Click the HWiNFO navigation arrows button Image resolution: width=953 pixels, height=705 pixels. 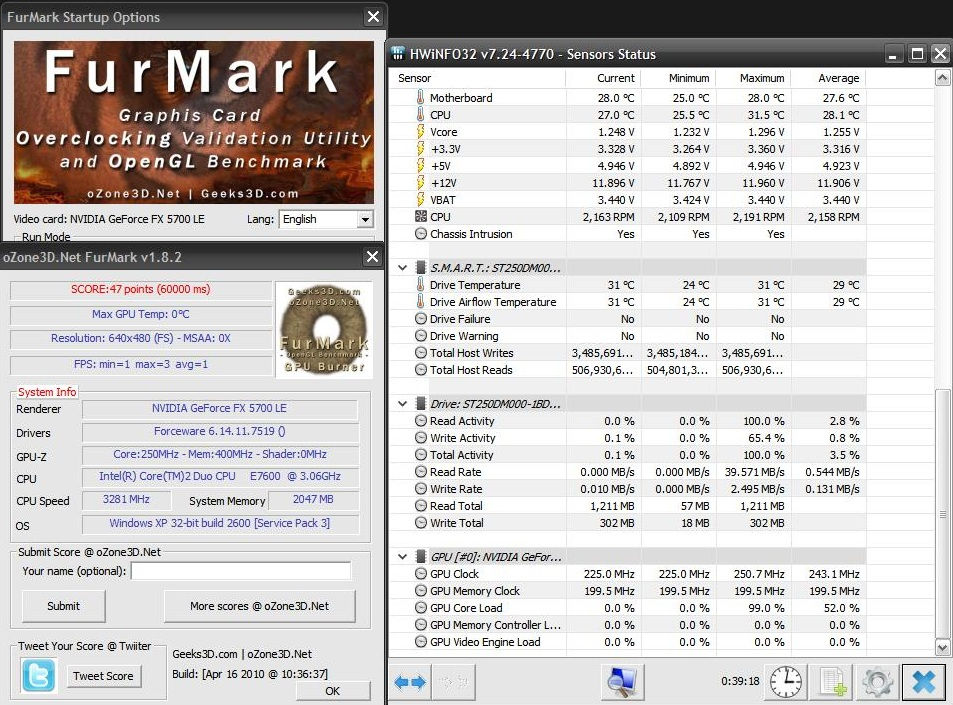click(x=410, y=682)
